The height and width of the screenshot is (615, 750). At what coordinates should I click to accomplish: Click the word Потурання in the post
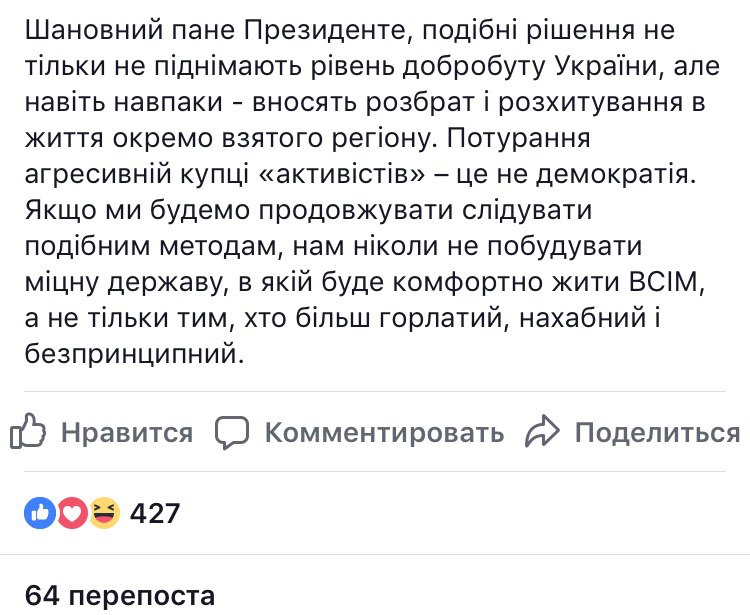pos(518,139)
